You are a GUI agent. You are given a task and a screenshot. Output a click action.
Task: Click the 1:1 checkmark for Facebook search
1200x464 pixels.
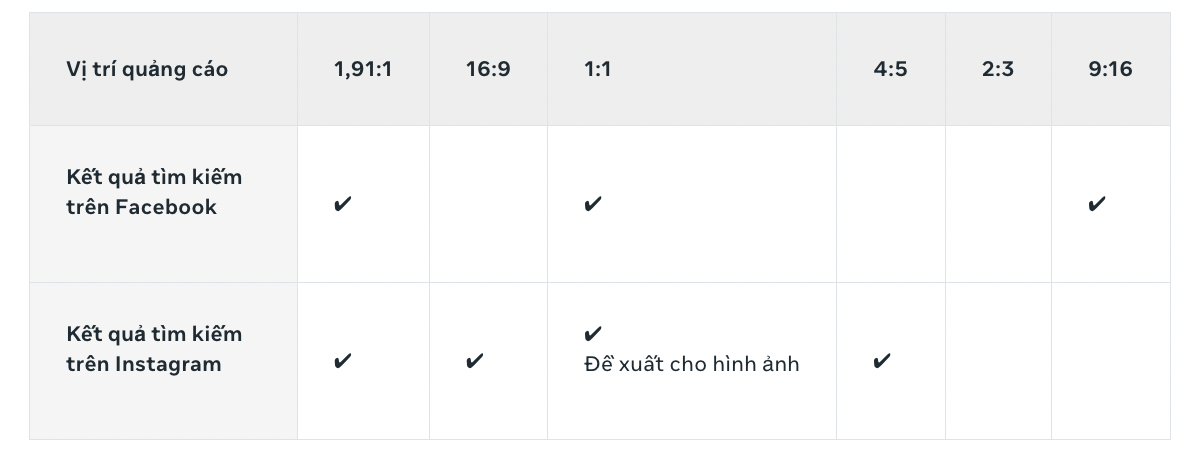593,205
